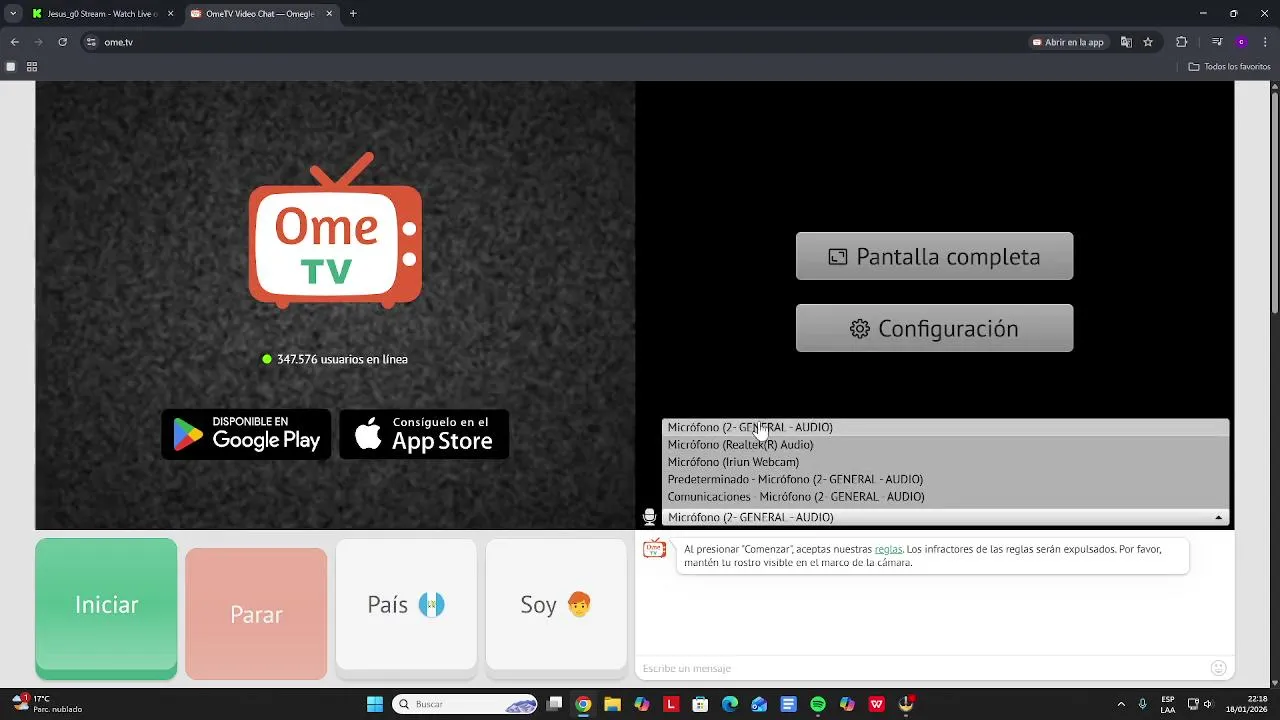Open the apps grid in bookmarks bar
This screenshot has height=720, width=1280.
pyautogui.click(x=32, y=67)
